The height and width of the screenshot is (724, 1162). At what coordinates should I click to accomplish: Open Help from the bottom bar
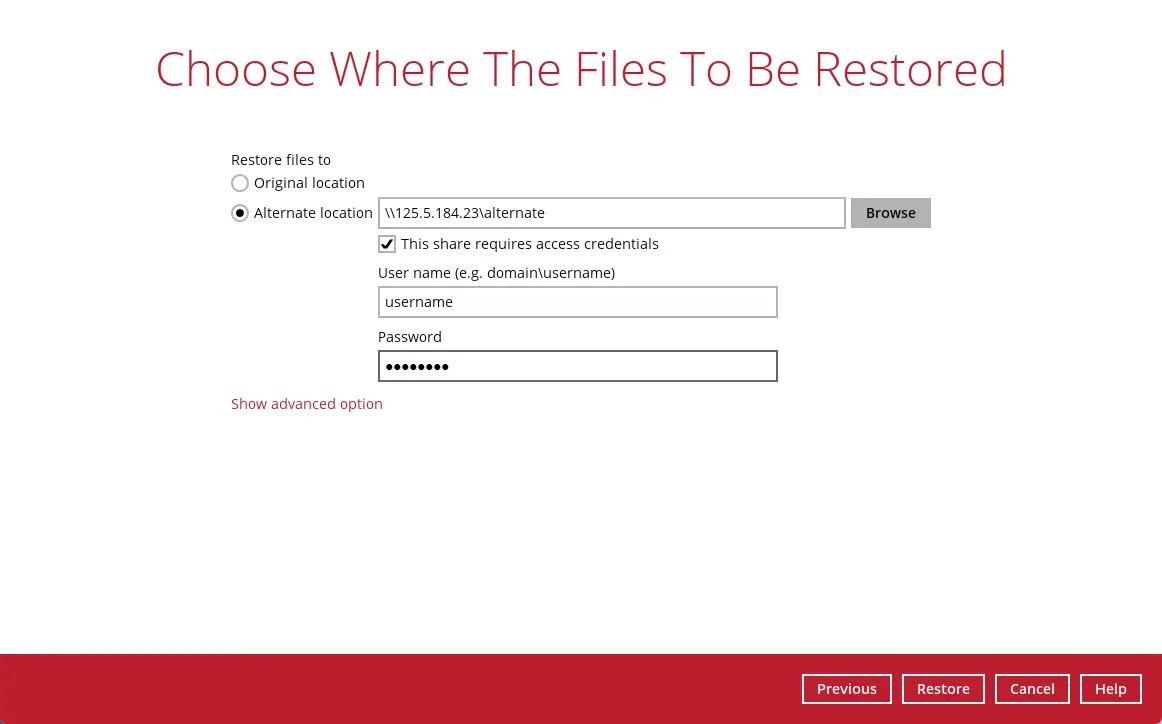coord(1110,689)
